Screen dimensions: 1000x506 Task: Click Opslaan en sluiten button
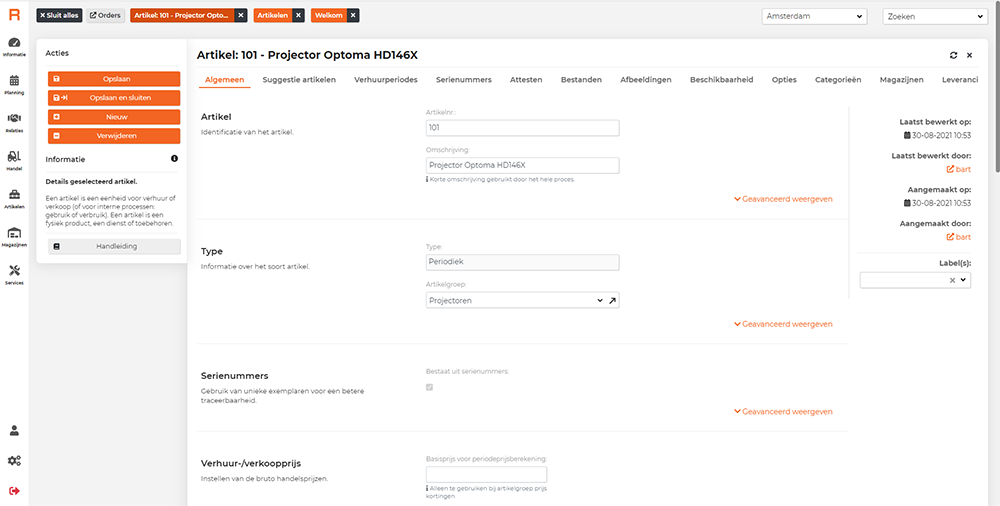click(114, 98)
